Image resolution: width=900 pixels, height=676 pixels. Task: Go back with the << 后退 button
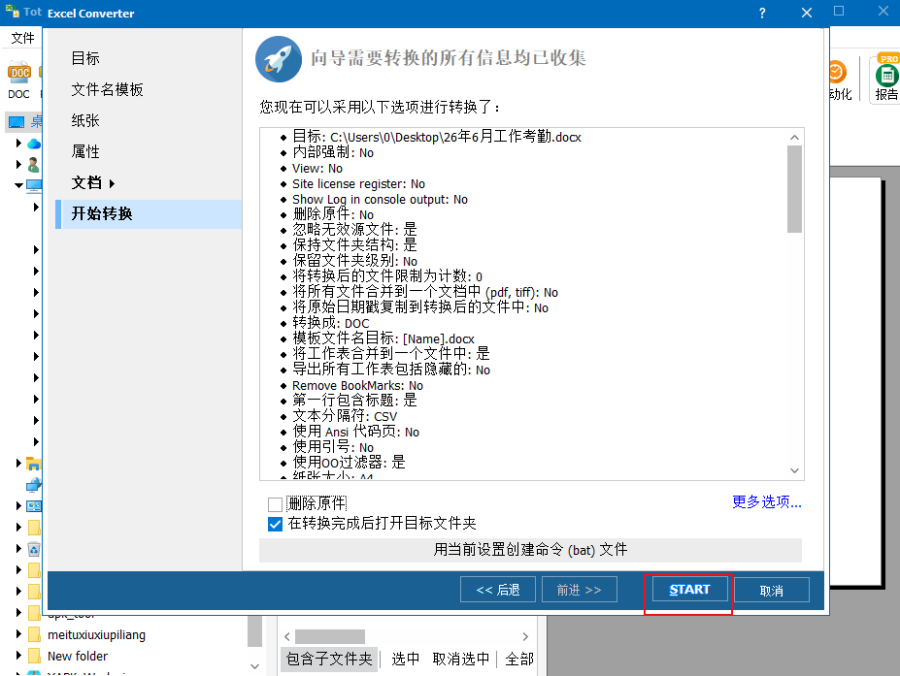[498, 590]
